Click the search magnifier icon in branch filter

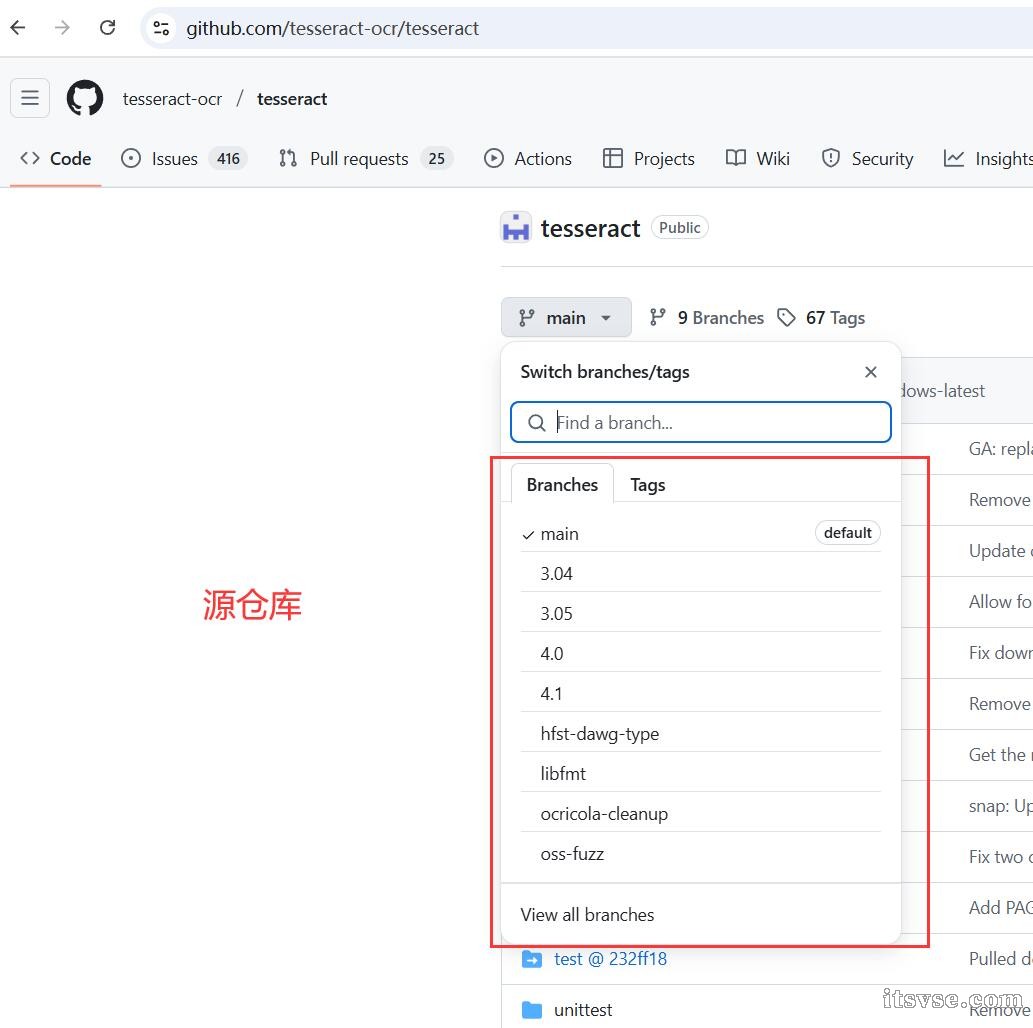point(537,422)
